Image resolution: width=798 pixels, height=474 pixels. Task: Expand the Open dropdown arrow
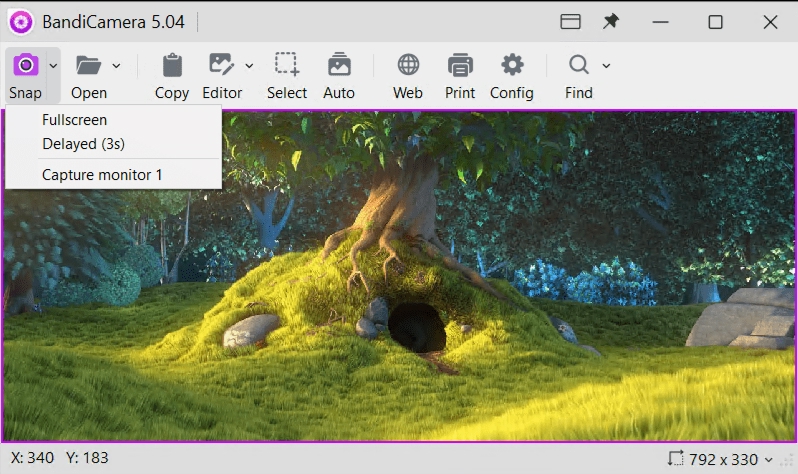pyautogui.click(x=117, y=66)
